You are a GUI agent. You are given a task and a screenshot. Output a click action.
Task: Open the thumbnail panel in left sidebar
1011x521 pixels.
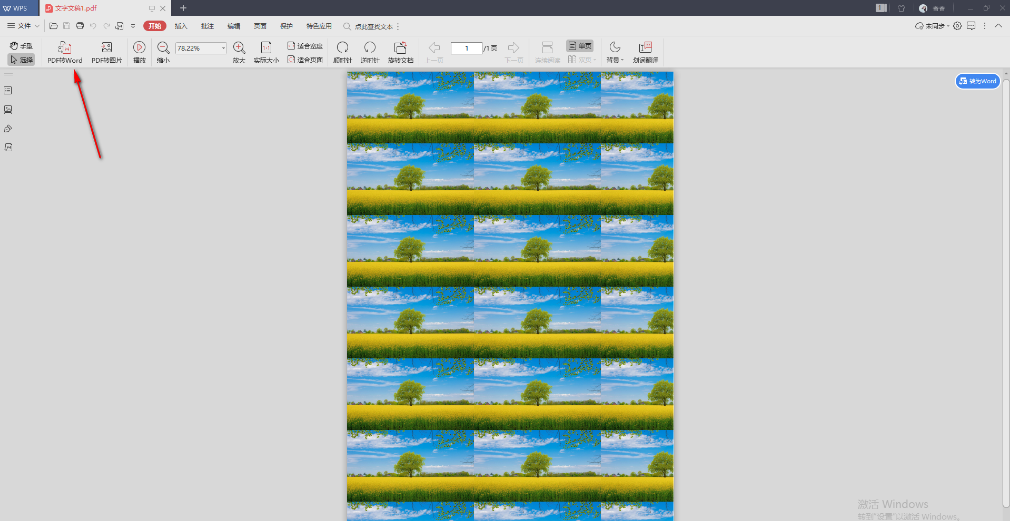[x=9, y=109]
